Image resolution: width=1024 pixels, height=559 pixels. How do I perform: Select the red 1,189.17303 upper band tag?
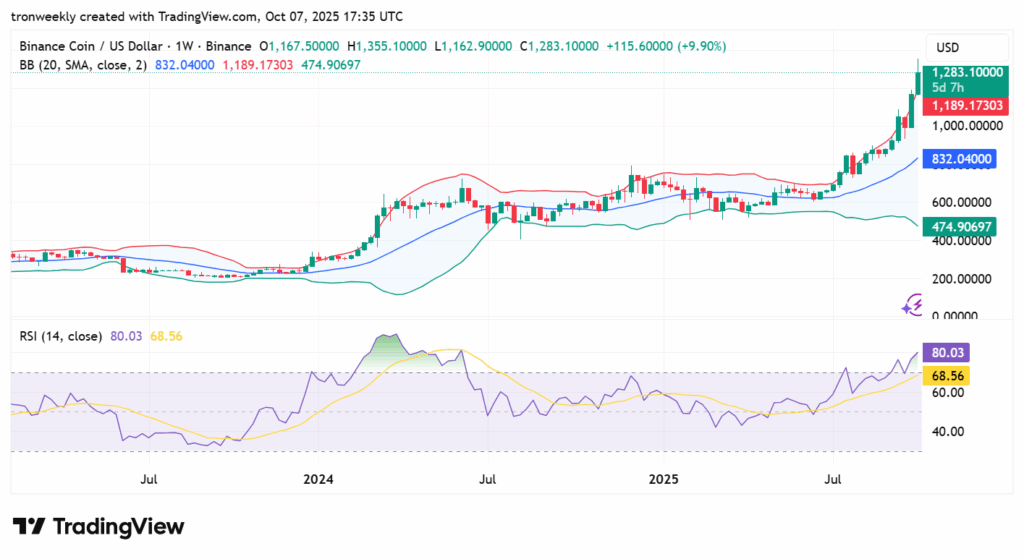(965, 105)
